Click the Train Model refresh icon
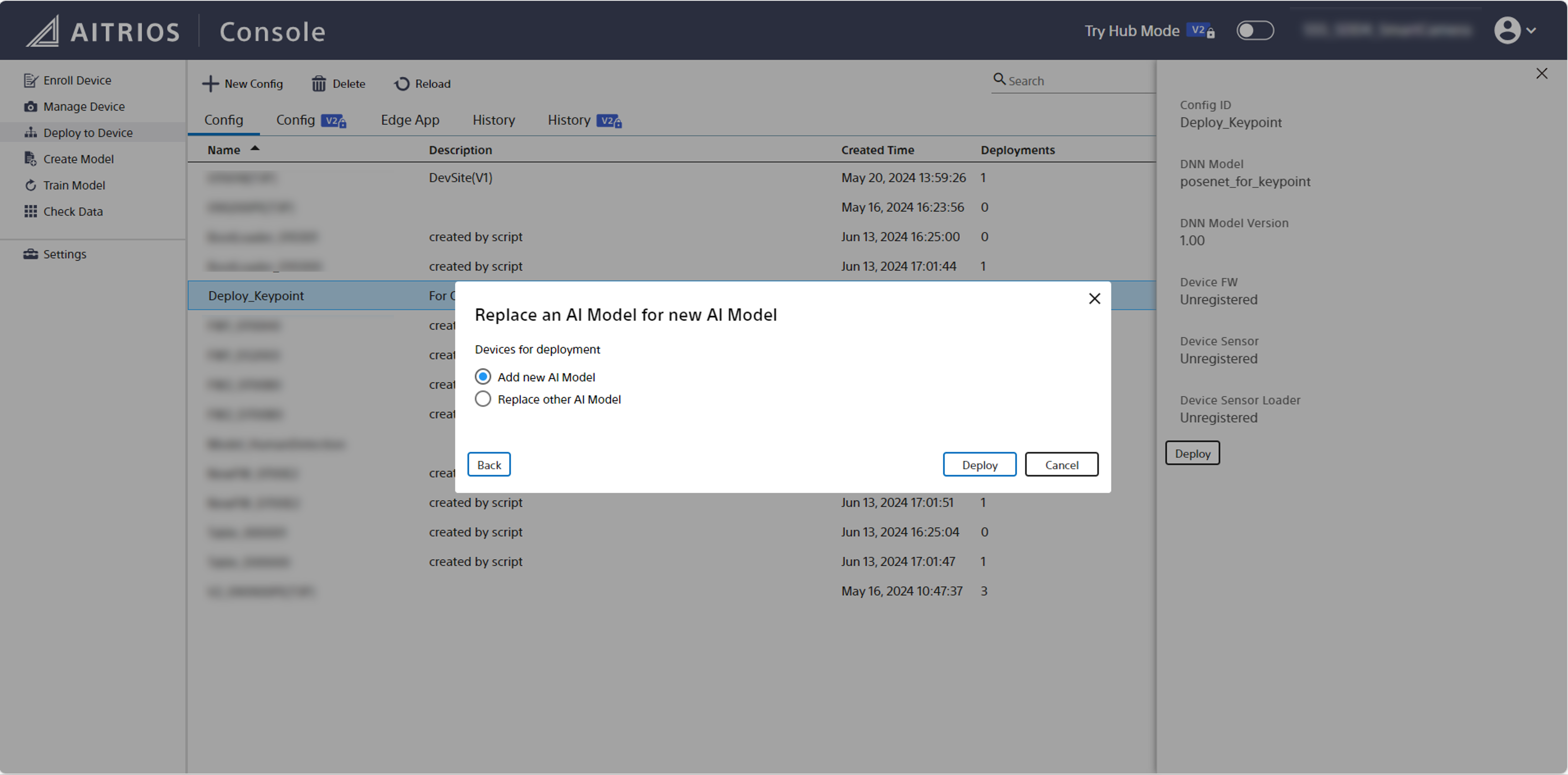1568x775 pixels. [30, 185]
